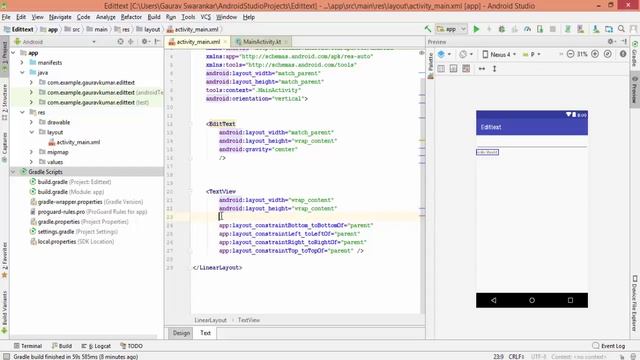640x360 pixels.
Task: Hide the Preview panel
Action: (624, 42)
